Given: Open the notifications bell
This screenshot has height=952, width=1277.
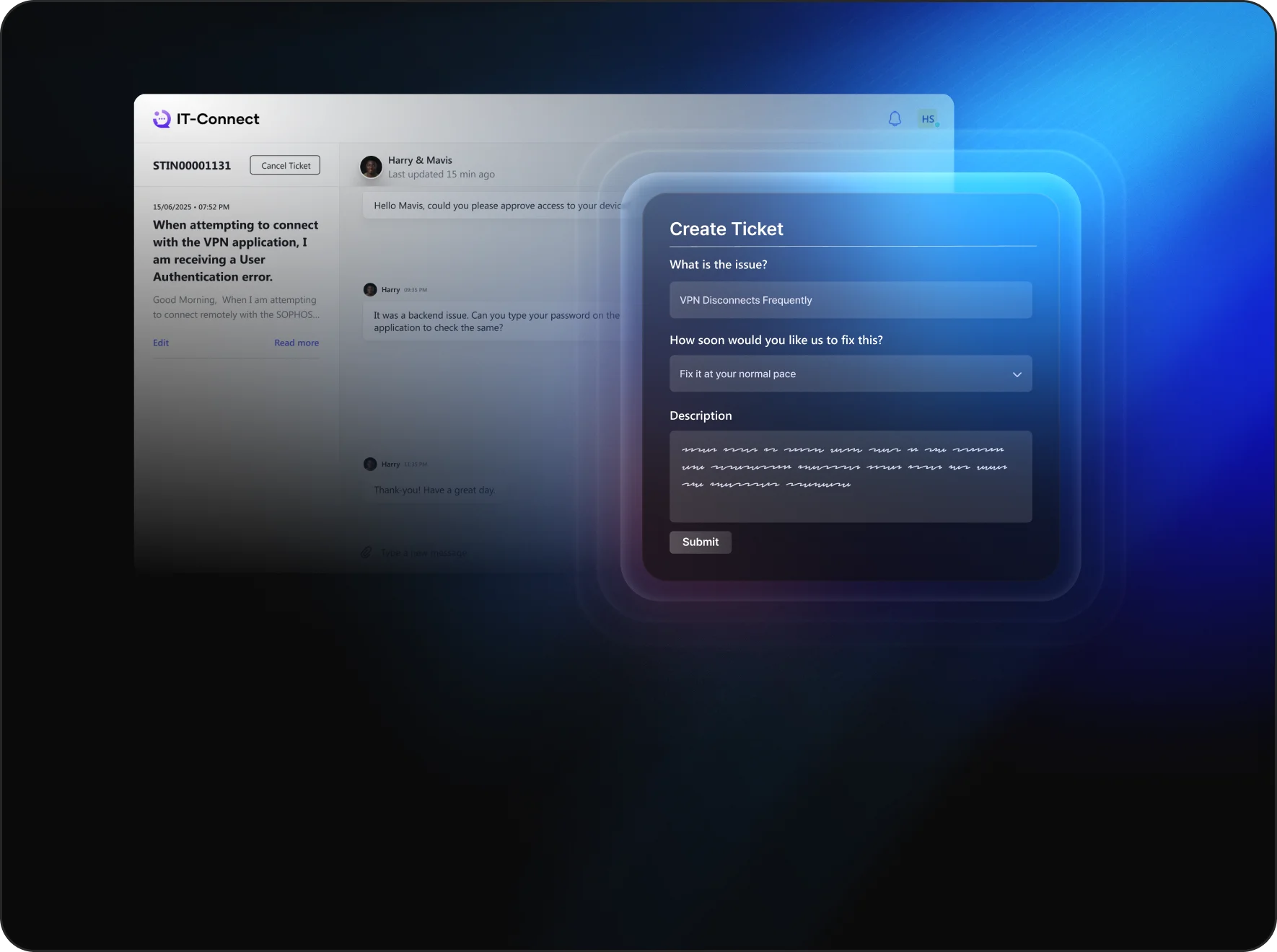Looking at the screenshot, I should [x=895, y=119].
